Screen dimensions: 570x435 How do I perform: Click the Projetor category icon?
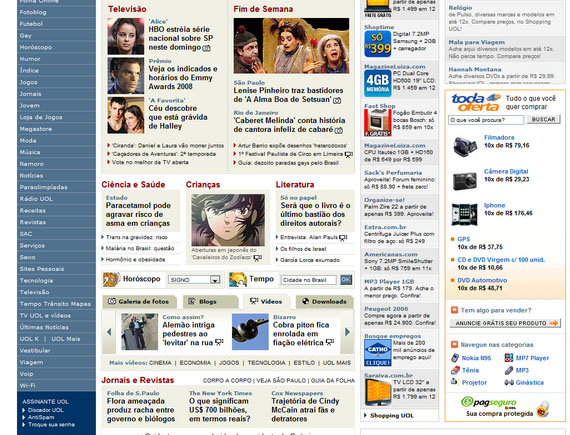[454, 382]
